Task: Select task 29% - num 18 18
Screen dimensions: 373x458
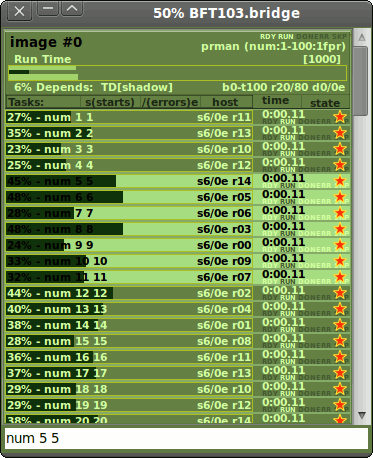Action: tap(129, 389)
